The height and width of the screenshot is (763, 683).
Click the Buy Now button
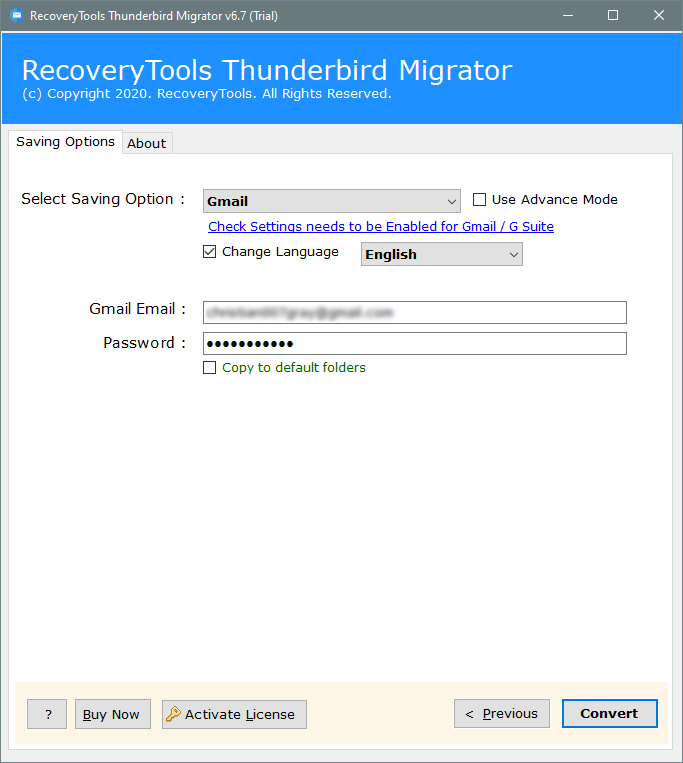pos(113,714)
